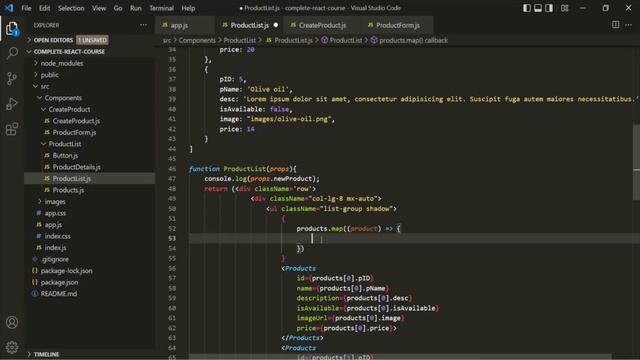
Task: Open editor More Actions ellipsis
Action: [x=629, y=25]
